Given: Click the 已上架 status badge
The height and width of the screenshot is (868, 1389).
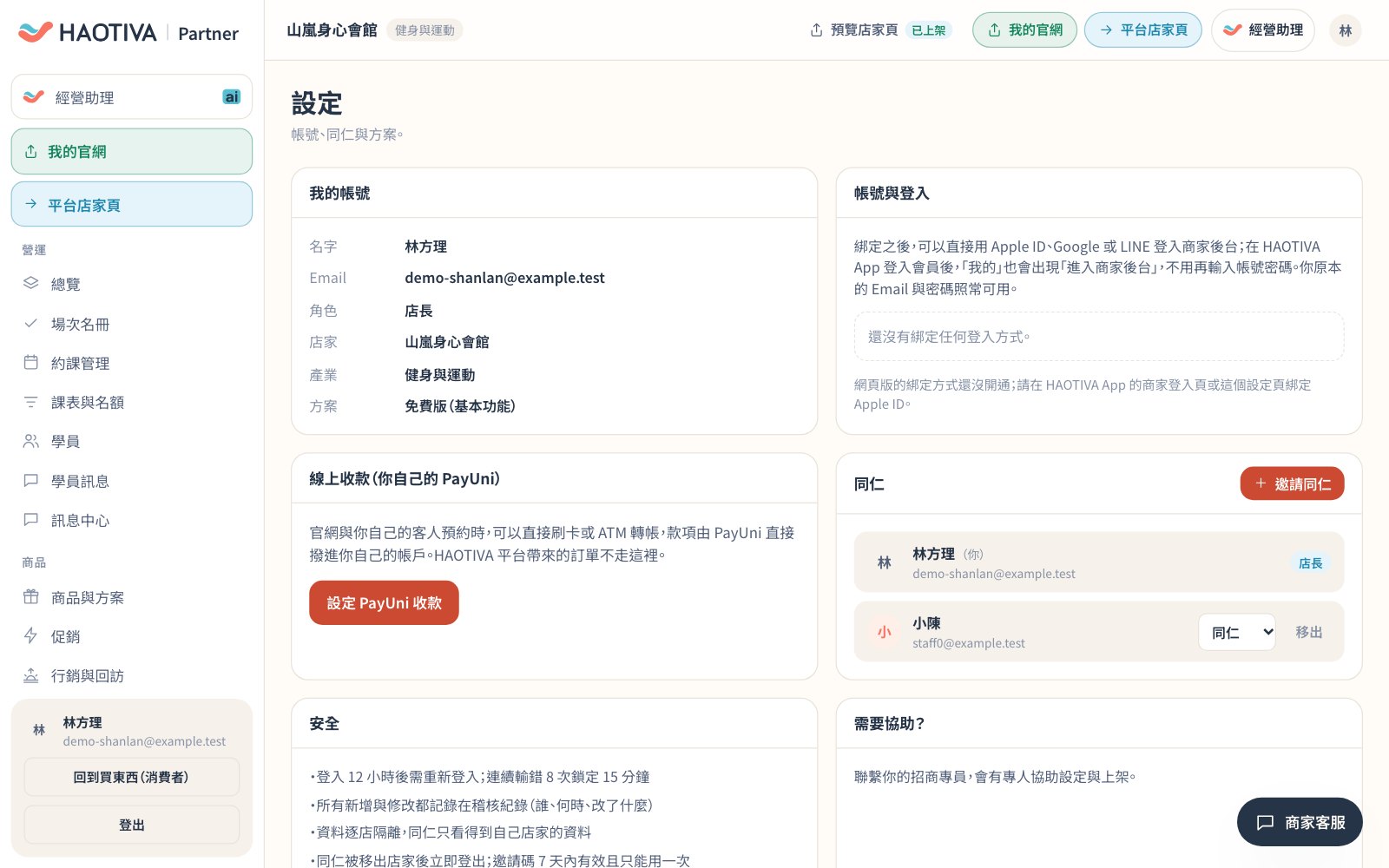Looking at the screenshot, I should point(929,30).
